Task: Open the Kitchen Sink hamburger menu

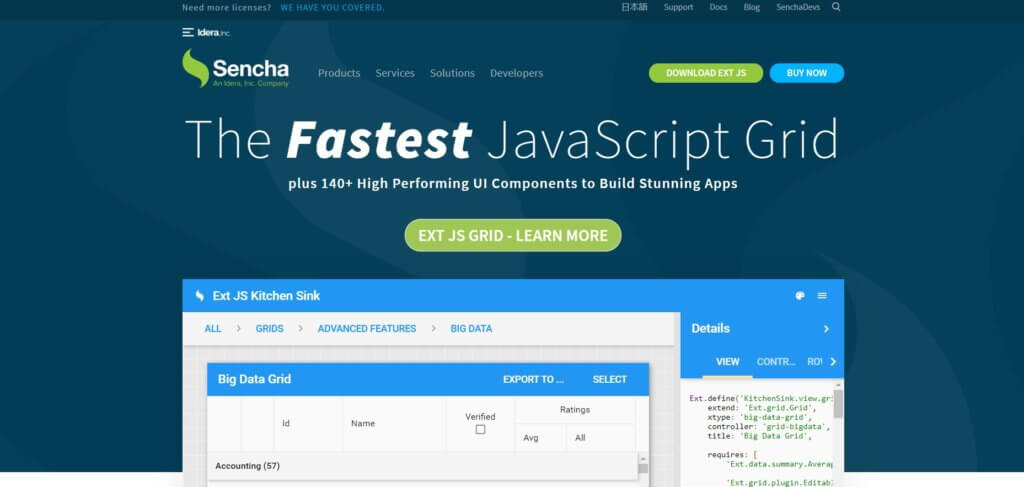Action: tap(822, 296)
